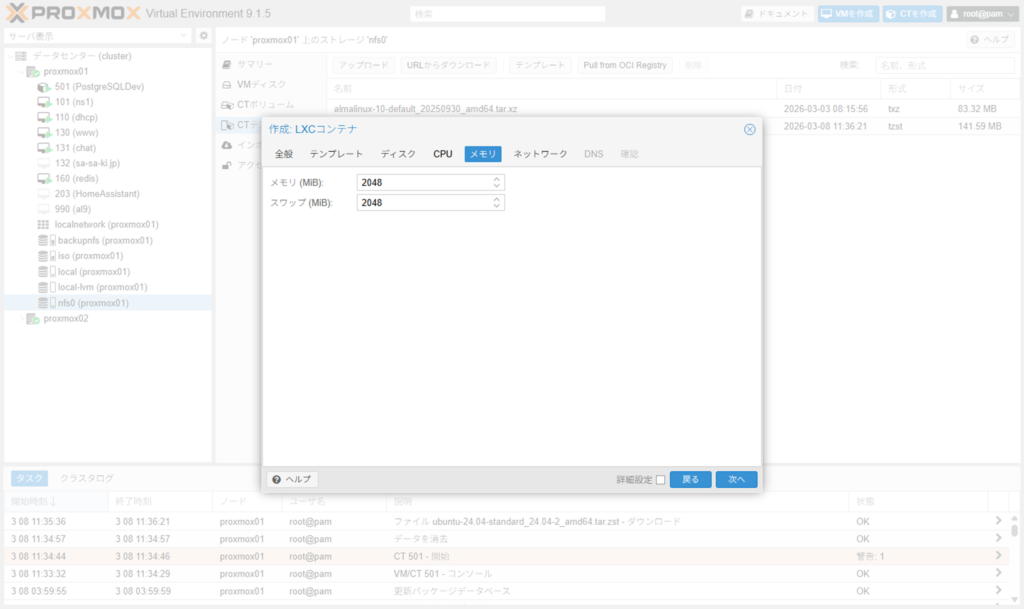Adjust the memory MiB spinner arrows
Viewport: 1024px width, 609px height.
click(x=497, y=182)
